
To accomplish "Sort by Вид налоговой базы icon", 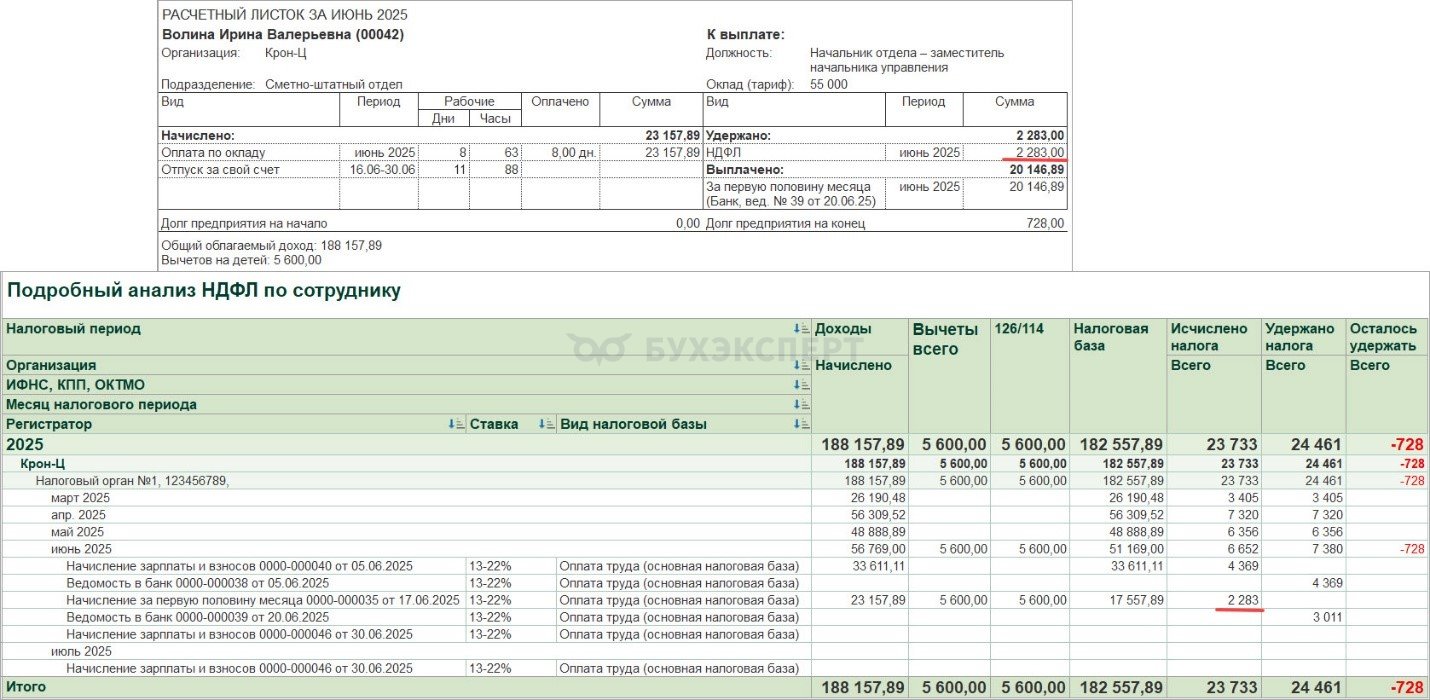I will click(x=802, y=424).
